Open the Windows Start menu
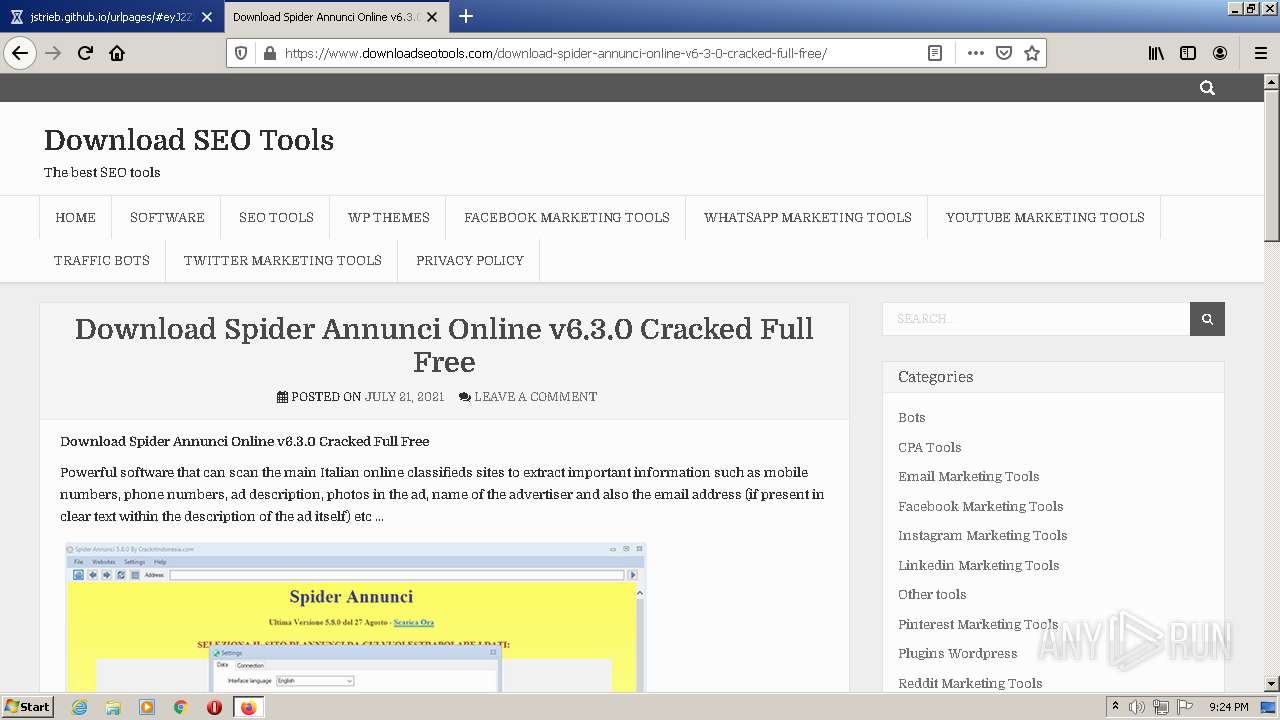This screenshot has height=720, width=1280. pyautogui.click(x=27, y=707)
